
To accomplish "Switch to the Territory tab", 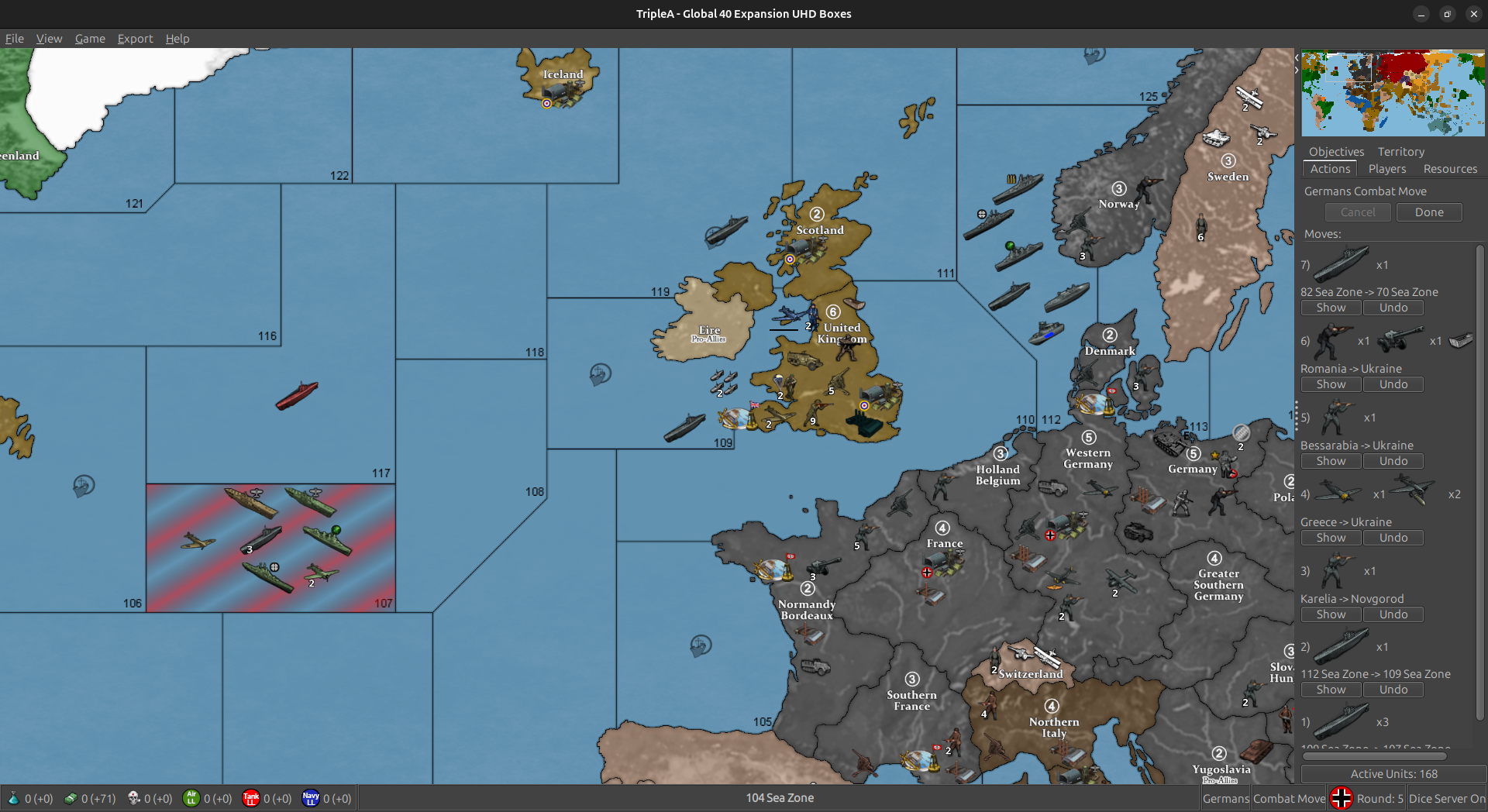I will pyautogui.click(x=1400, y=152).
